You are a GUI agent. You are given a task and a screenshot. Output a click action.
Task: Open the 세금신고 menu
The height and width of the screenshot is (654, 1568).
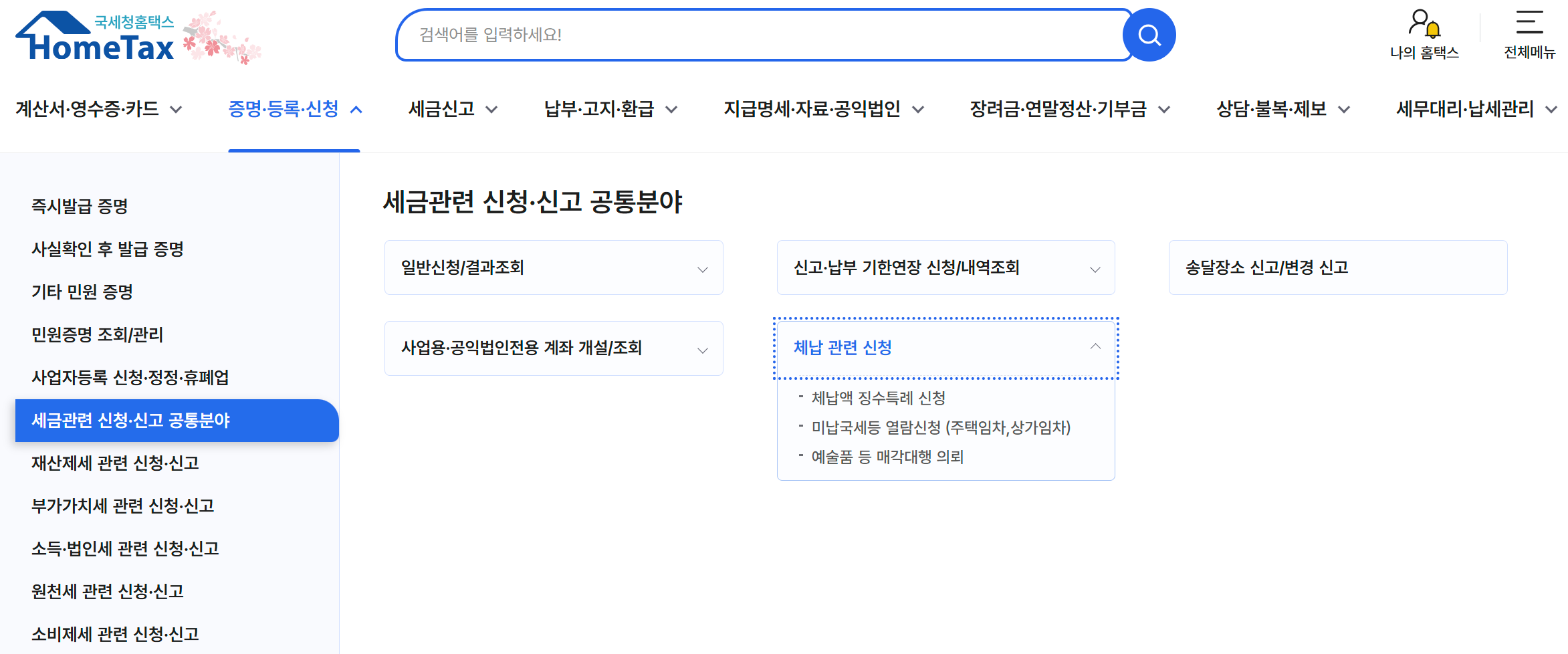443,109
